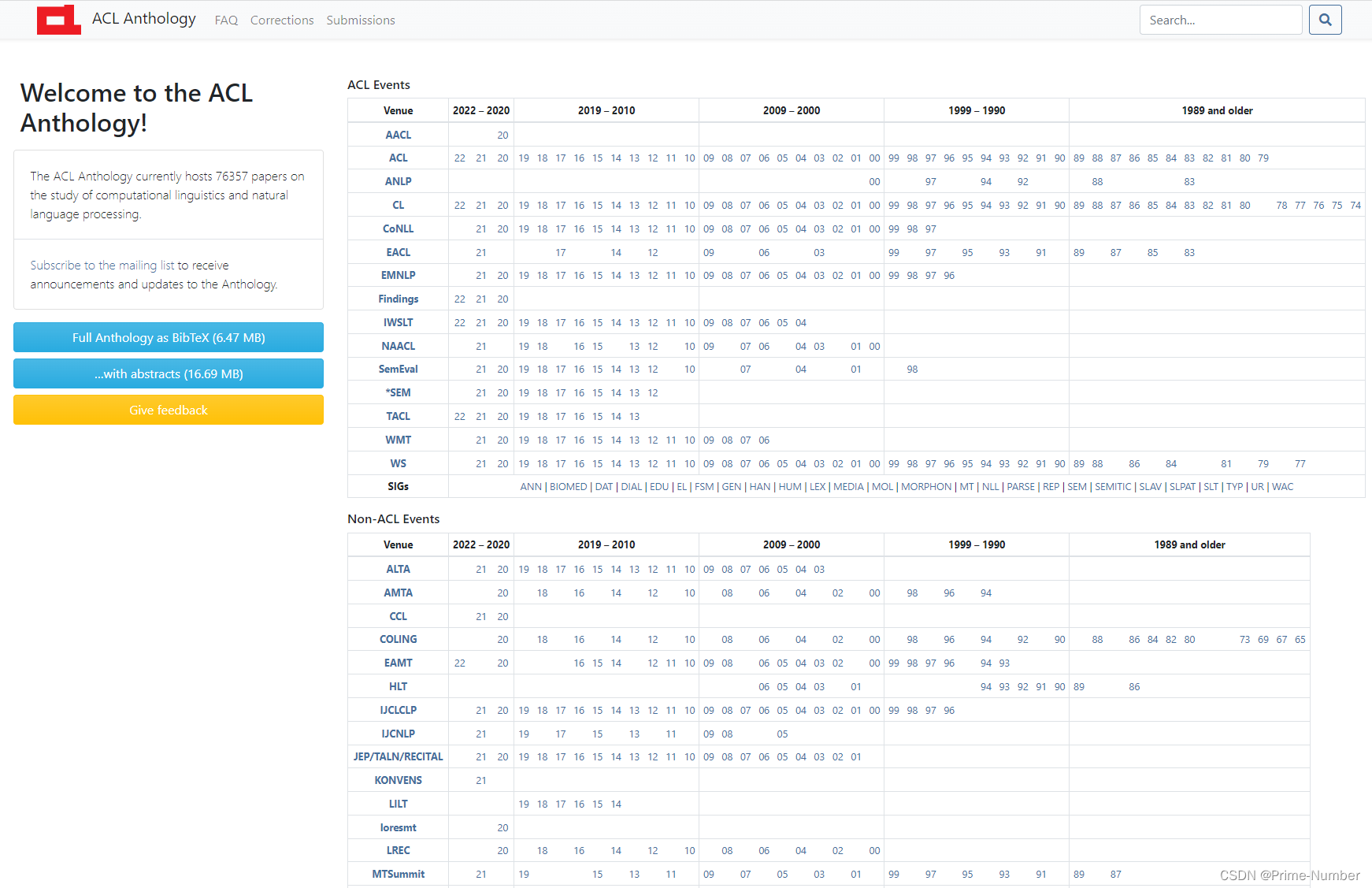
Task: Open ANLP row year 00 link
Action: [874, 182]
